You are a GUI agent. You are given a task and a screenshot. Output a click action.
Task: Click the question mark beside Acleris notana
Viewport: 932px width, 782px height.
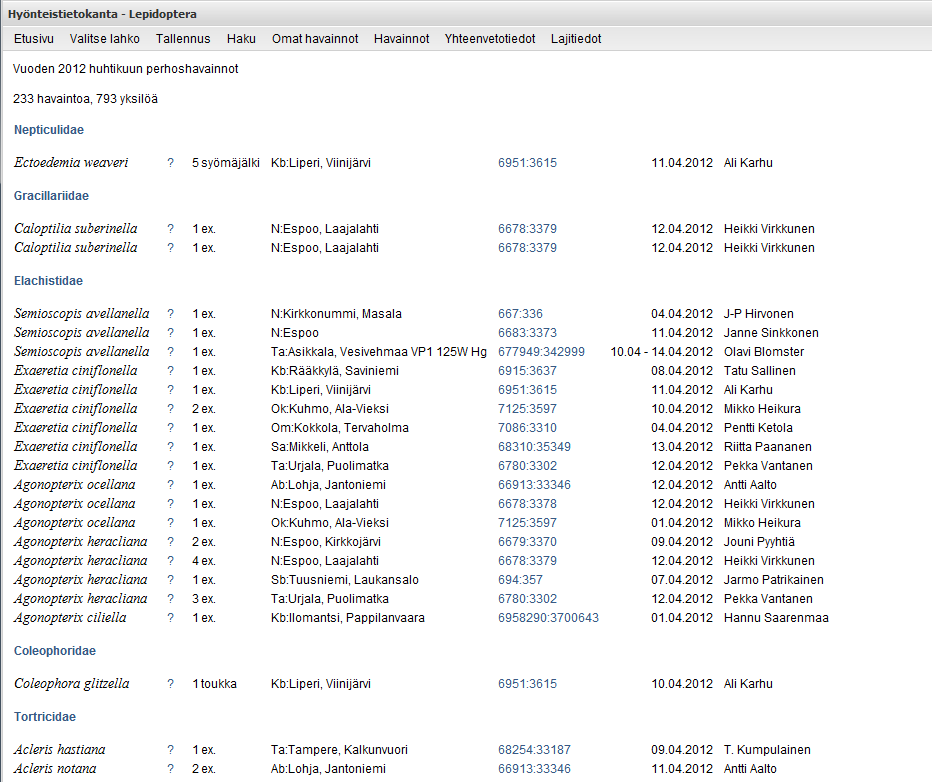tap(171, 769)
